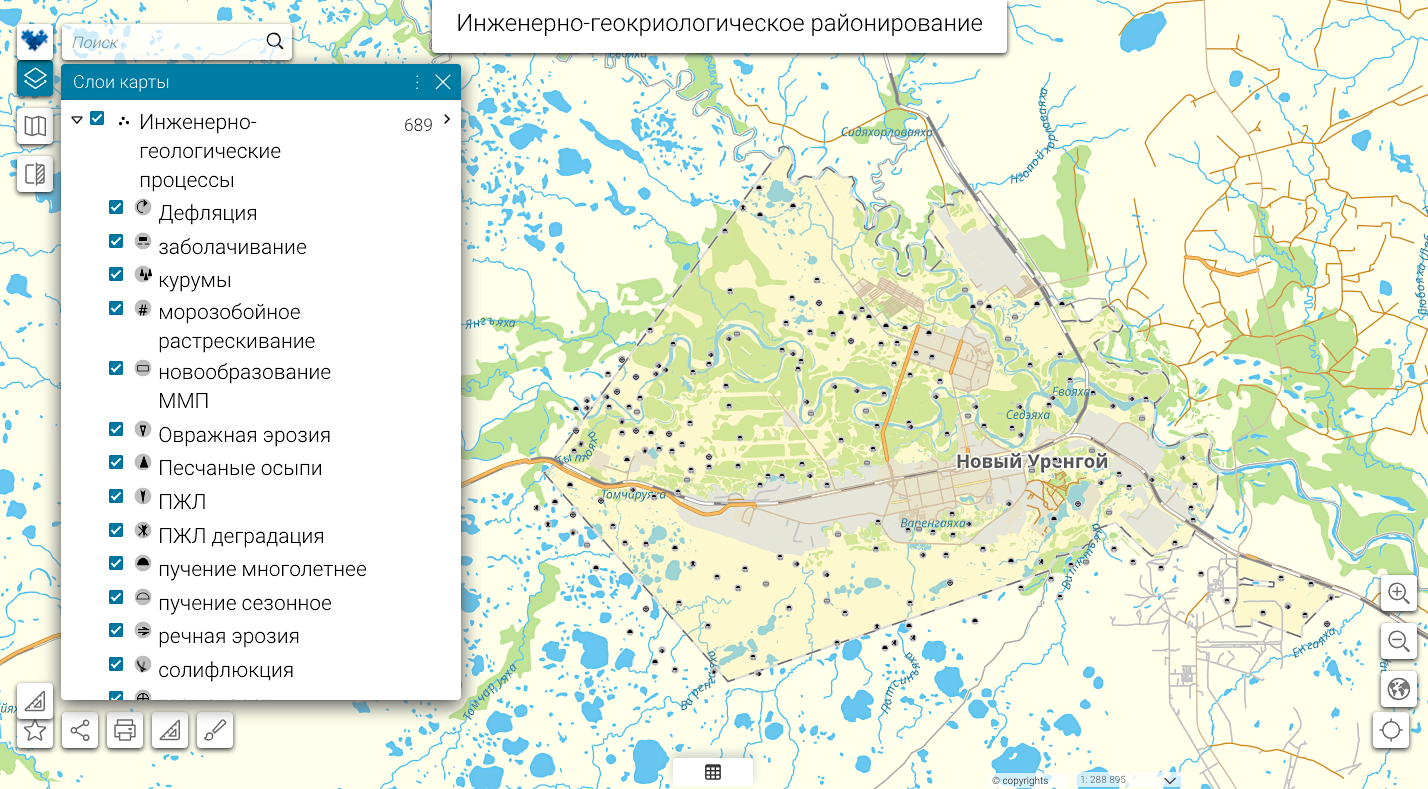This screenshot has width=1428, height=789.
Task: Uncheck the Дефляция layer checkbox
Action: coord(116,208)
